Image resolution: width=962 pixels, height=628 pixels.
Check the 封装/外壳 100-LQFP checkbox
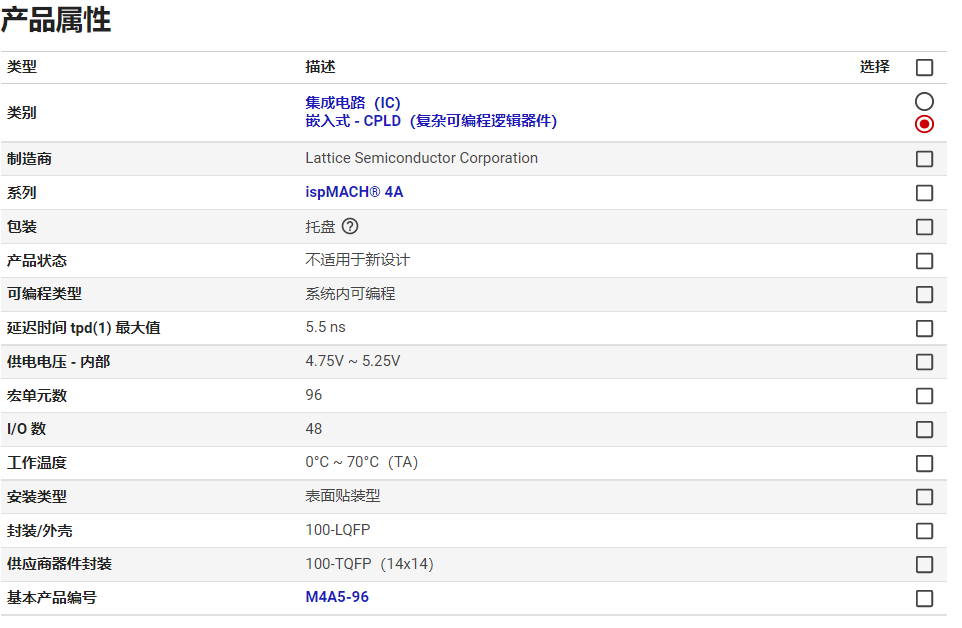click(924, 531)
